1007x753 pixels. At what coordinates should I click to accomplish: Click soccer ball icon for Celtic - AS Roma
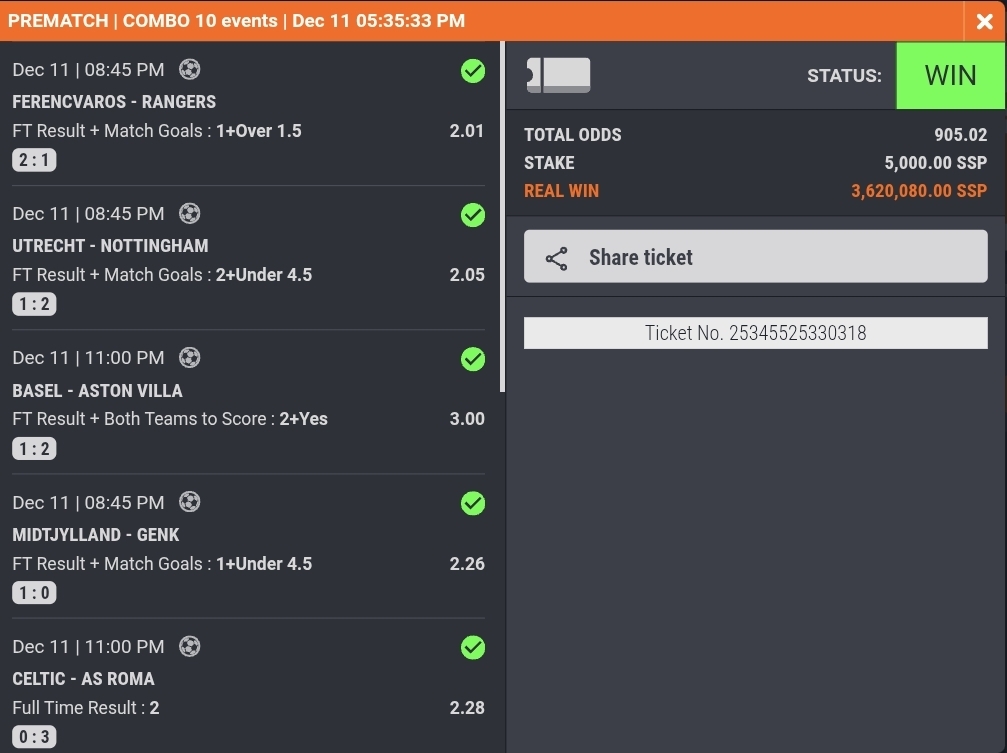click(x=189, y=646)
